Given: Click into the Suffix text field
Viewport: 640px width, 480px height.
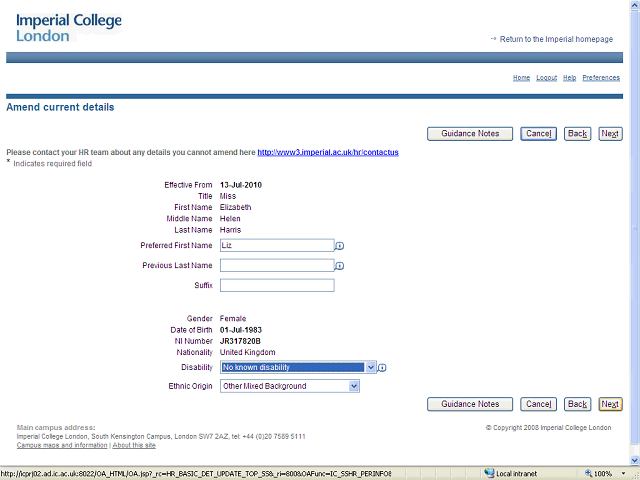Looking at the screenshot, I should coord(277,285).
